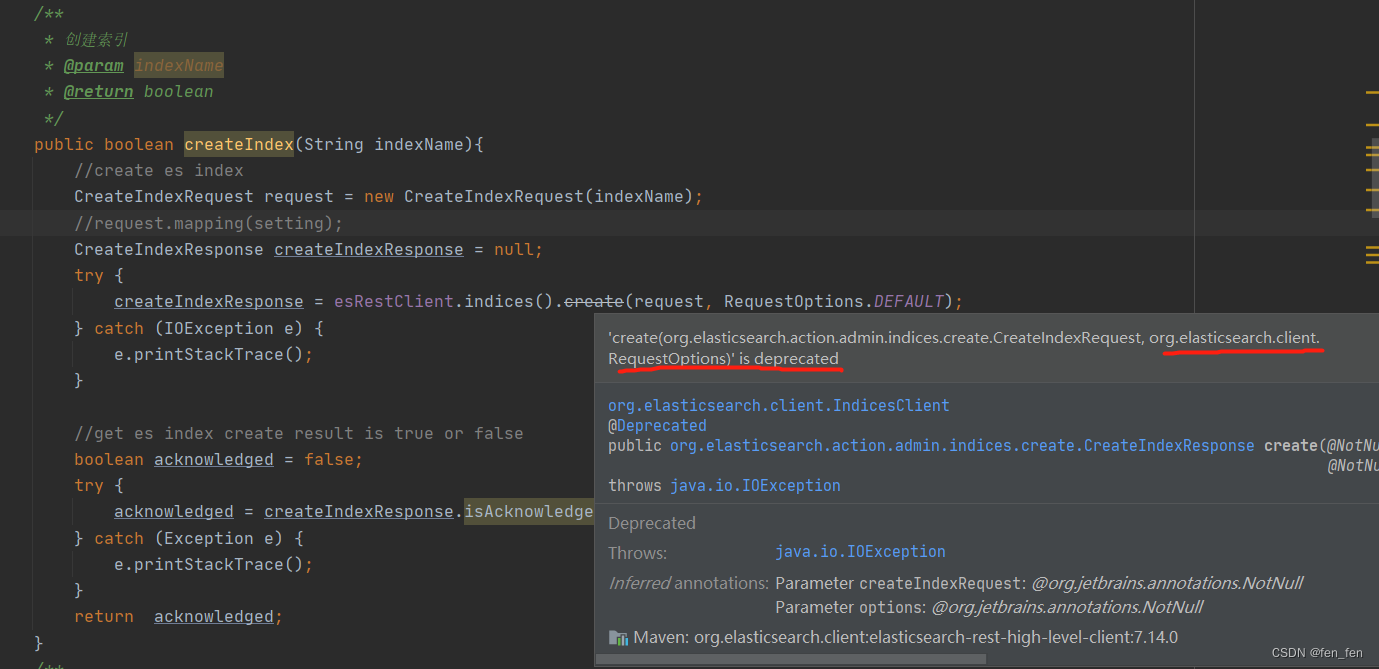The image size is (1379, 669).
Task: Click the @return Javadoc tag link
Action: [98, 91]
